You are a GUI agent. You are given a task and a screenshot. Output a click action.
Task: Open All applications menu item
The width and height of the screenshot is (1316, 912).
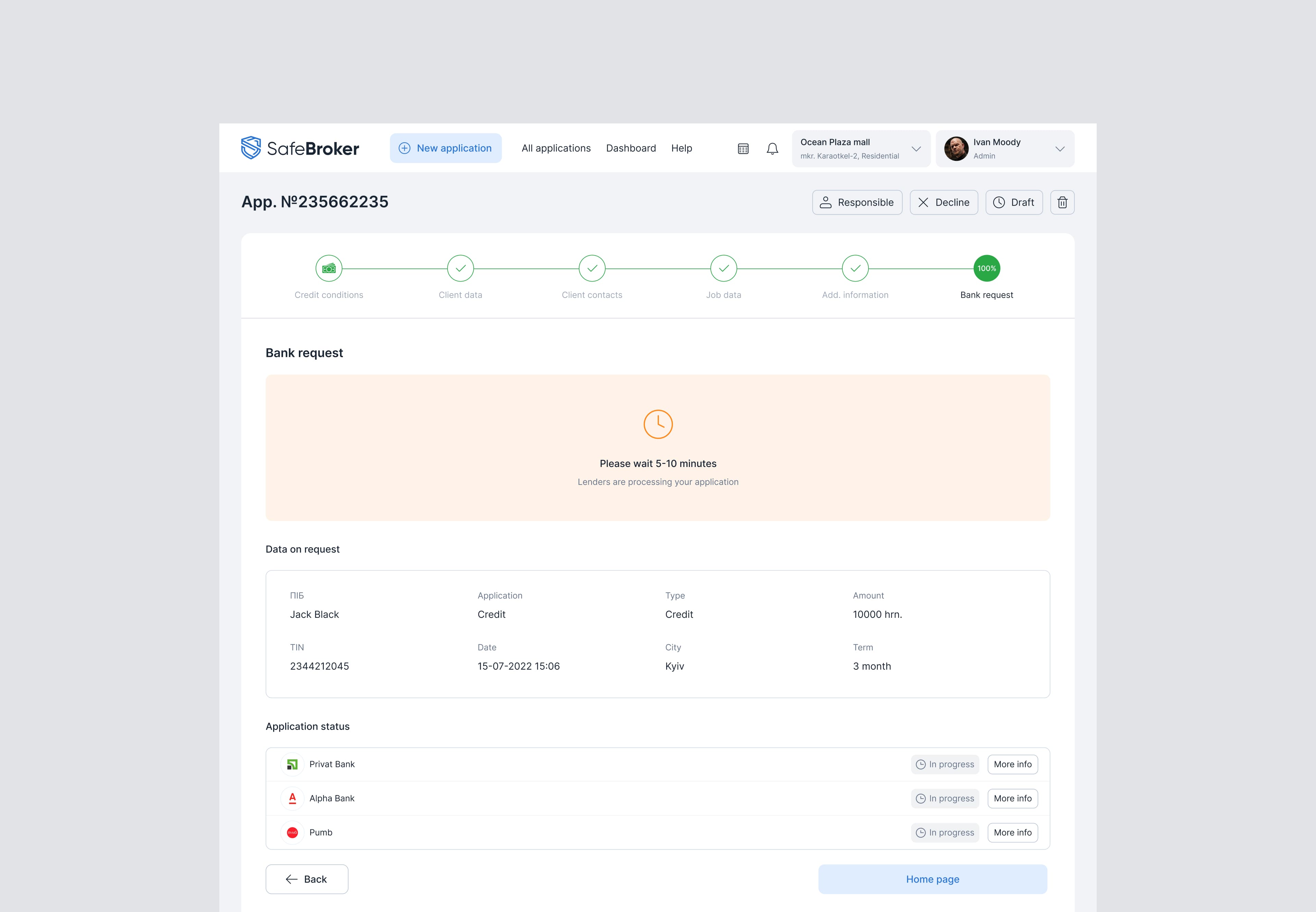tap(556, 148)
